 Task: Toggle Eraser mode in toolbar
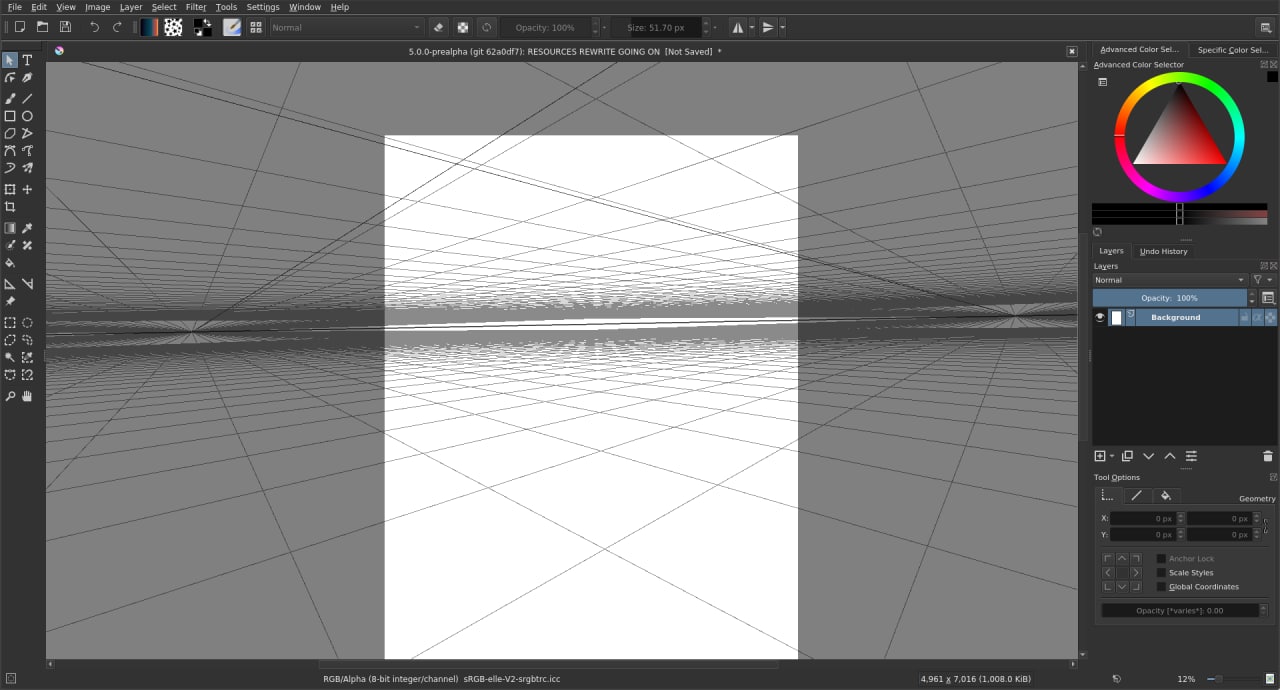[439, 27]
